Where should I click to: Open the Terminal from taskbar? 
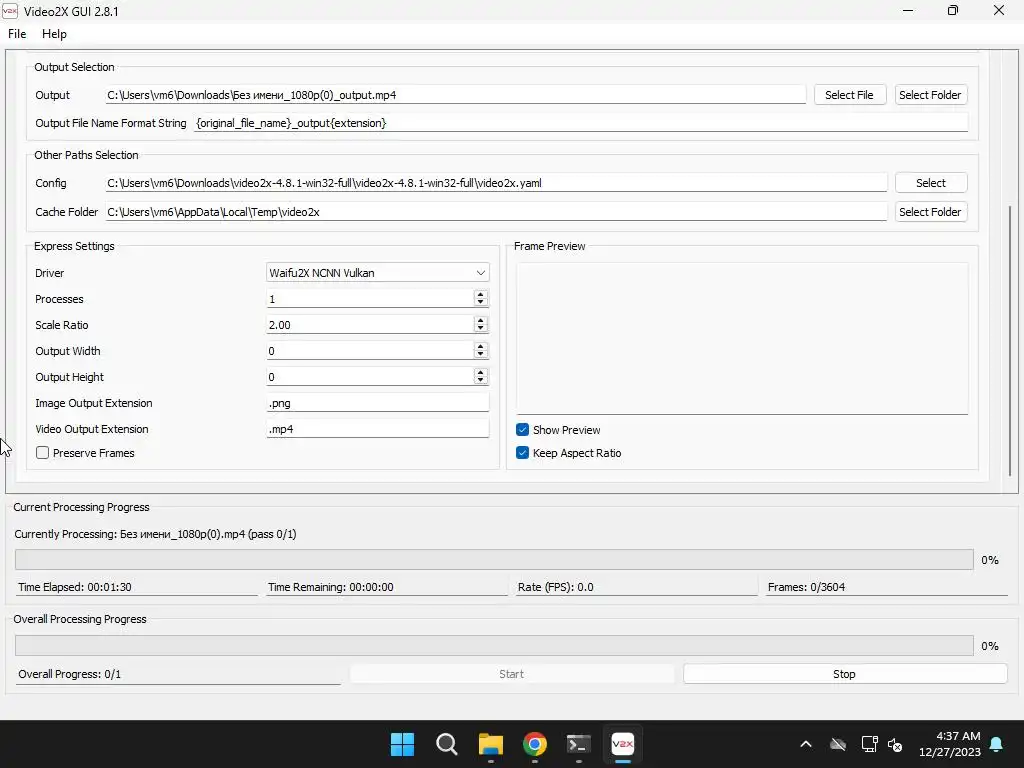(x=579, y=744)
